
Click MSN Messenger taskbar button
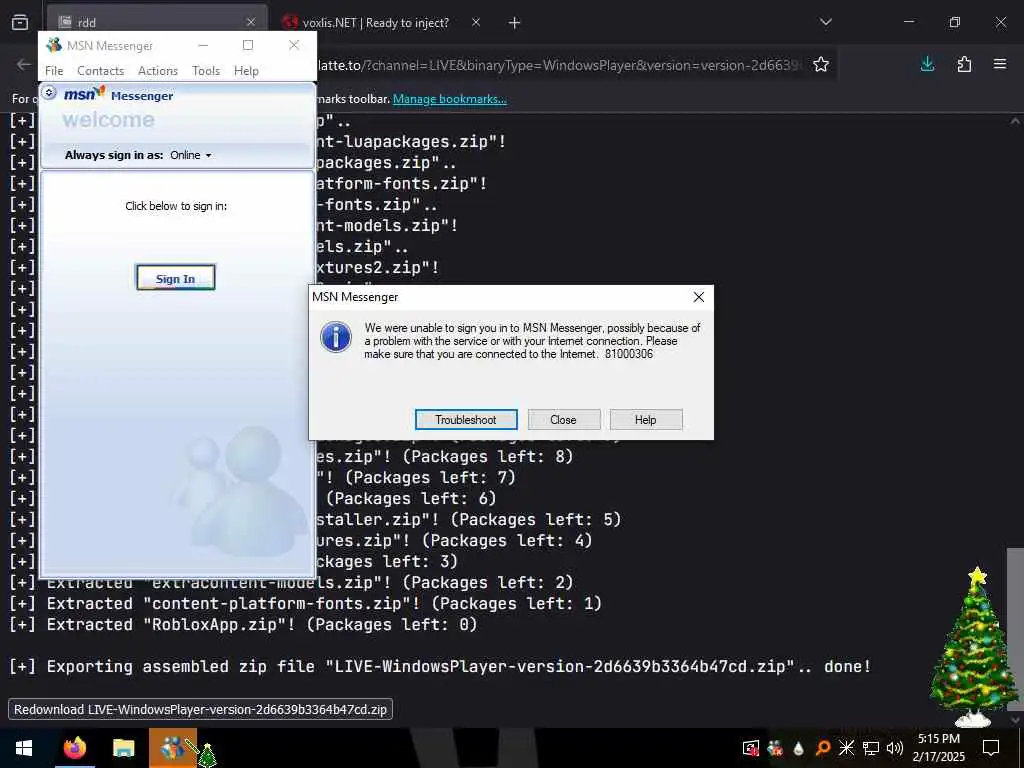[x=171, y=748]
